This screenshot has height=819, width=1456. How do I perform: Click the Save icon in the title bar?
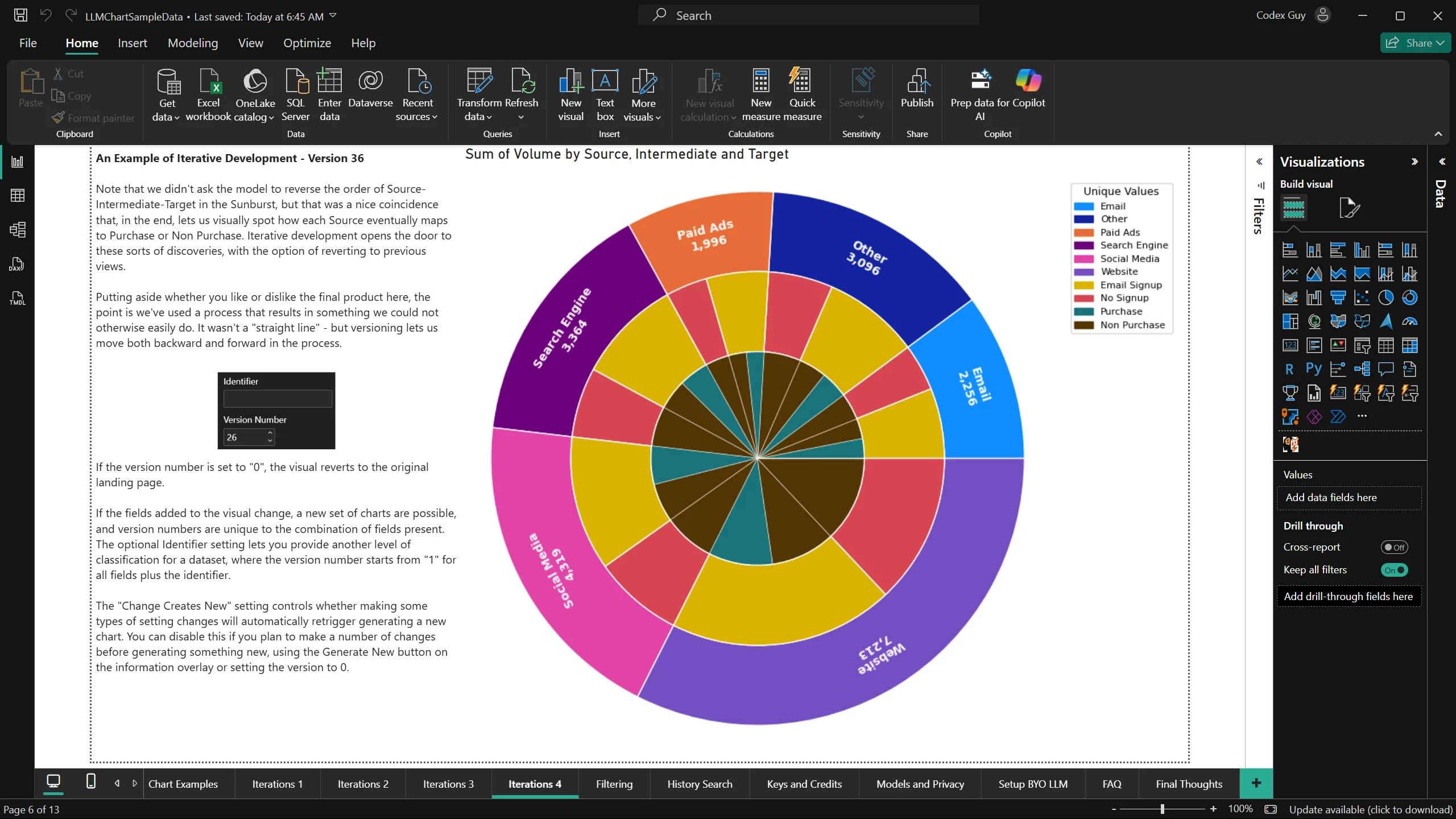(x=20, y=15)
